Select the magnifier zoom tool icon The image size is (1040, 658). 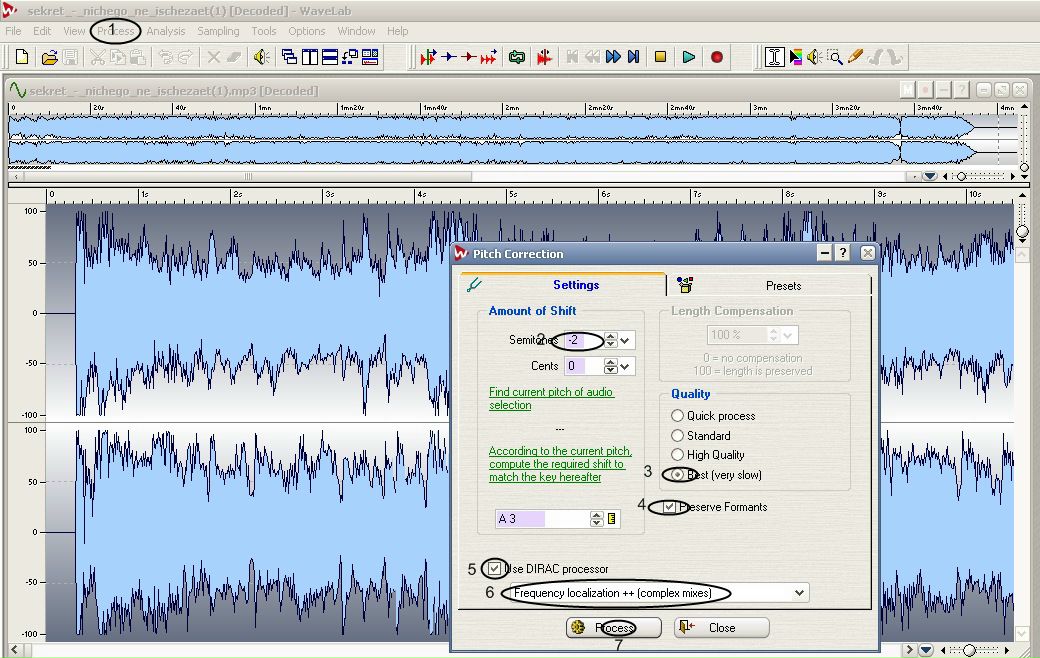(835, 57)
